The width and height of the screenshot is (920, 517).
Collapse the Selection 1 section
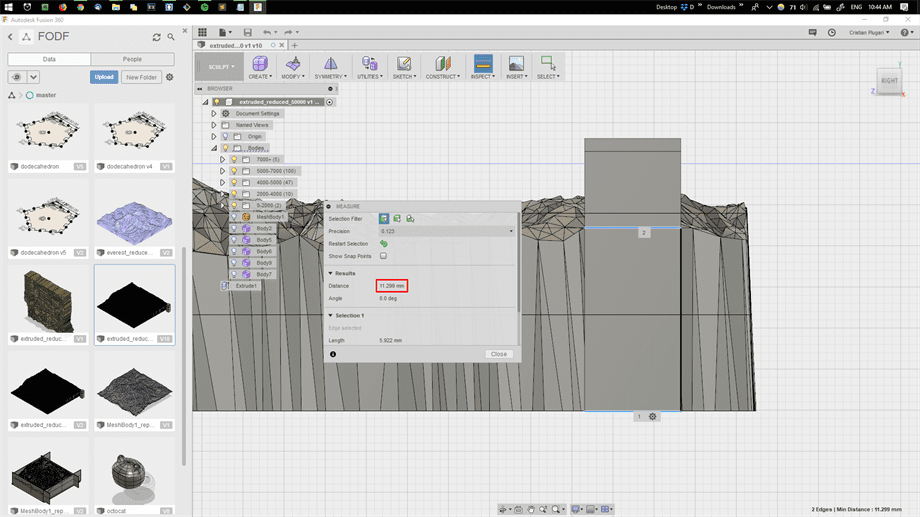330,316
